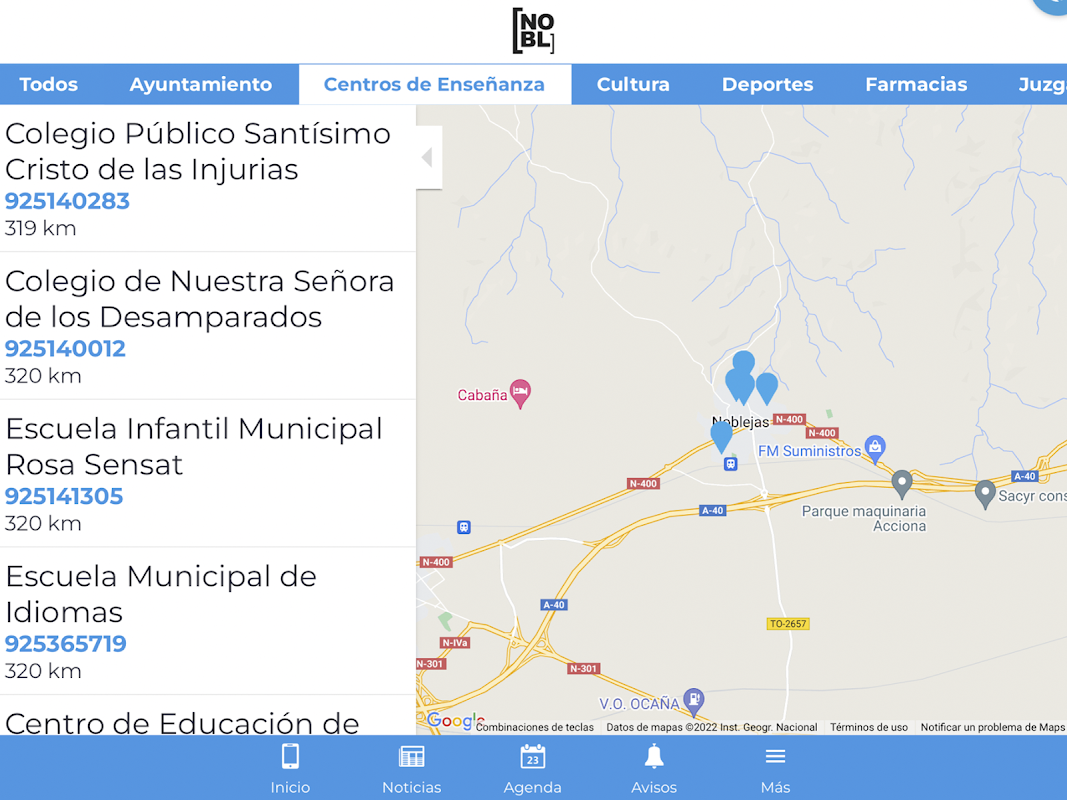1067x800 pixels.
Task: Open Colegio de Nuestra Señora de los Desamparados entry
Action: click(x=208, y=326)
